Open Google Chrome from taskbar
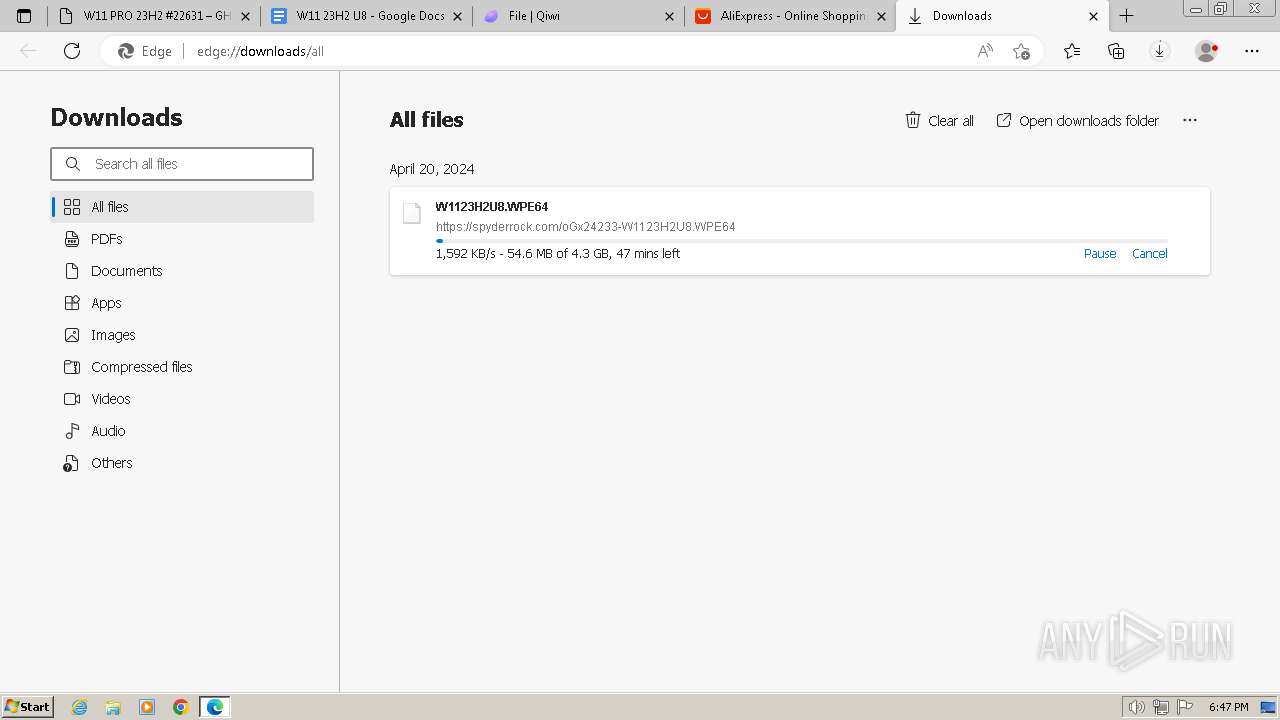The image size is (1280, 720). [x=181, y=707]
